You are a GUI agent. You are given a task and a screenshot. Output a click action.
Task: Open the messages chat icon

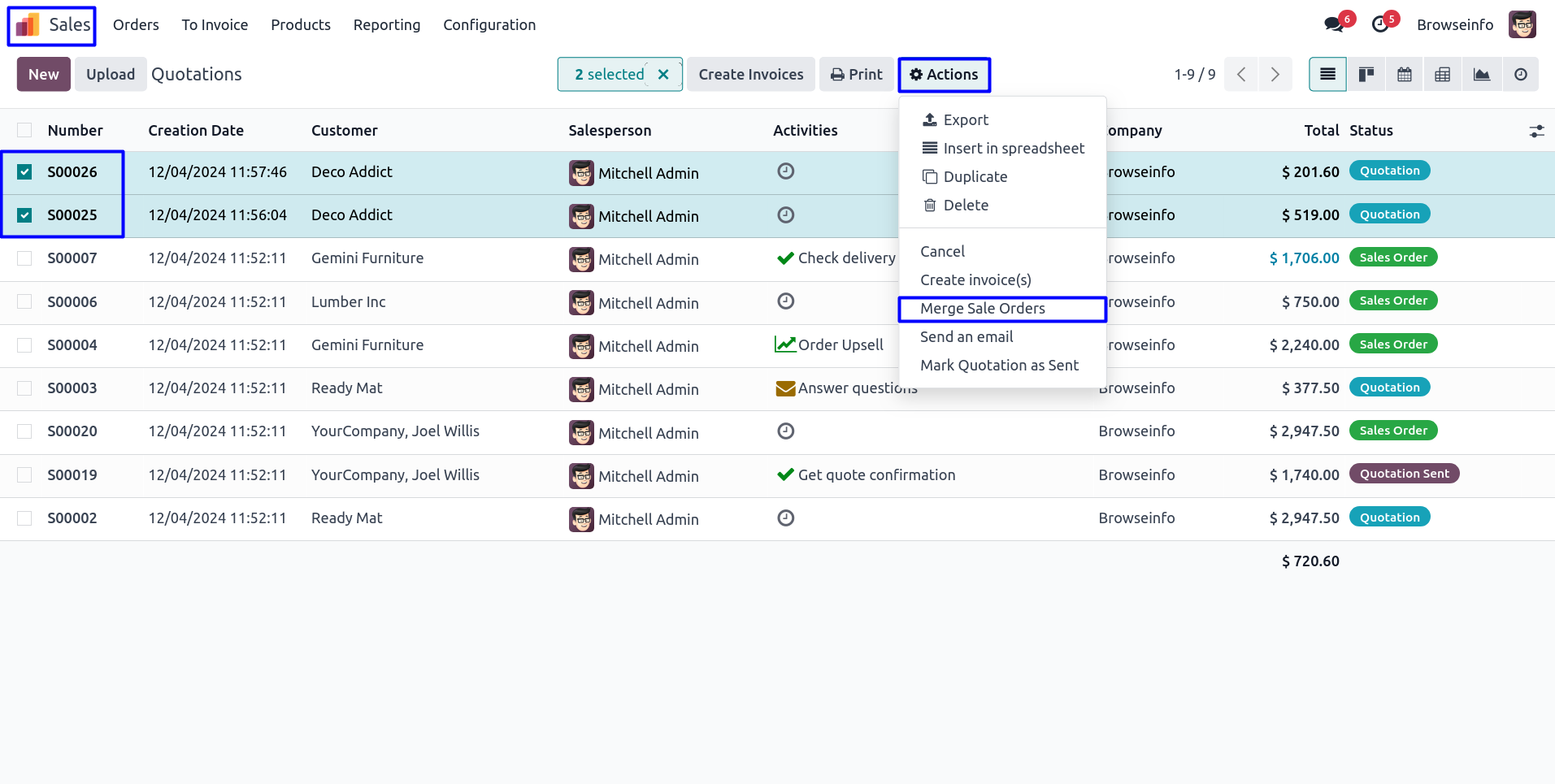click(x=1333, y=25)
